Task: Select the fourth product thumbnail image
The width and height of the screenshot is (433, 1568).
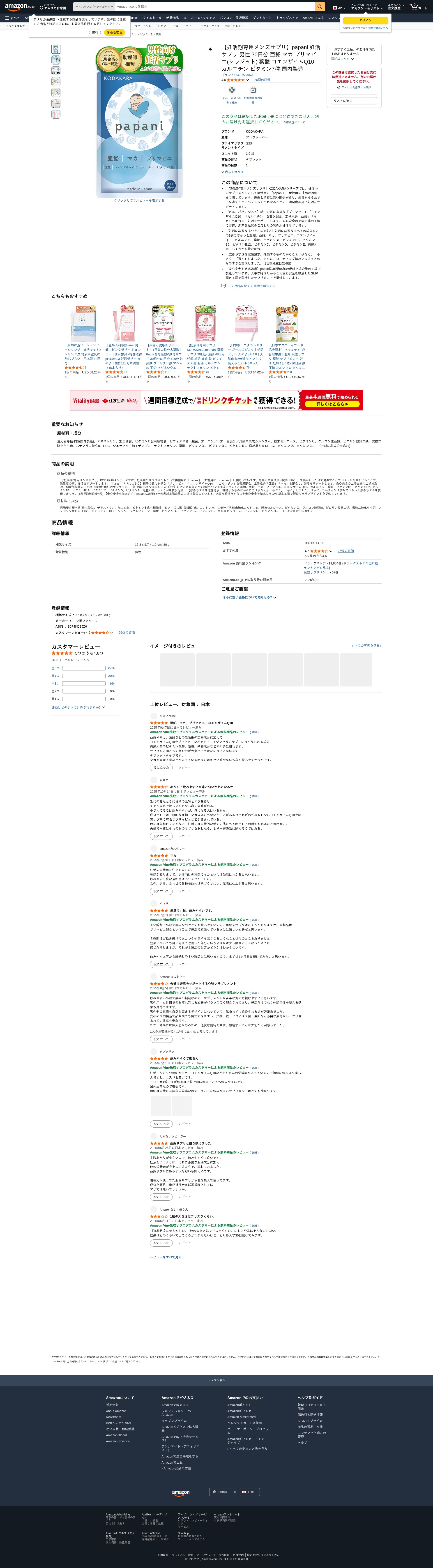Action: pyautogui.click(x=56, y=82)
